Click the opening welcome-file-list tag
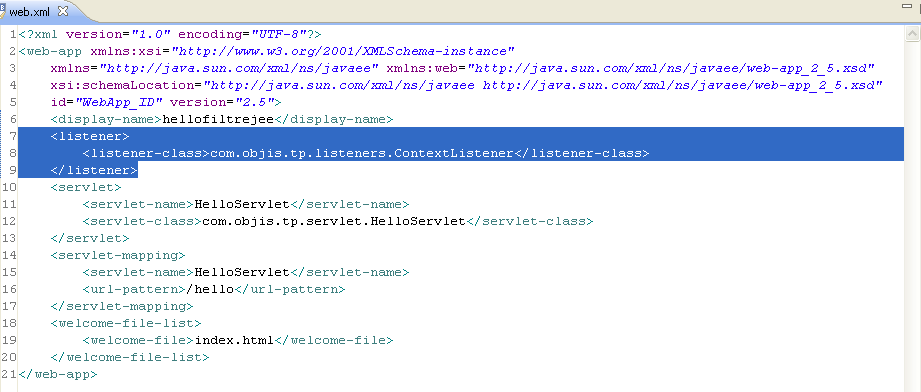Image resolution: width=921 pixels, height=392 pixels. pos(126,324)
